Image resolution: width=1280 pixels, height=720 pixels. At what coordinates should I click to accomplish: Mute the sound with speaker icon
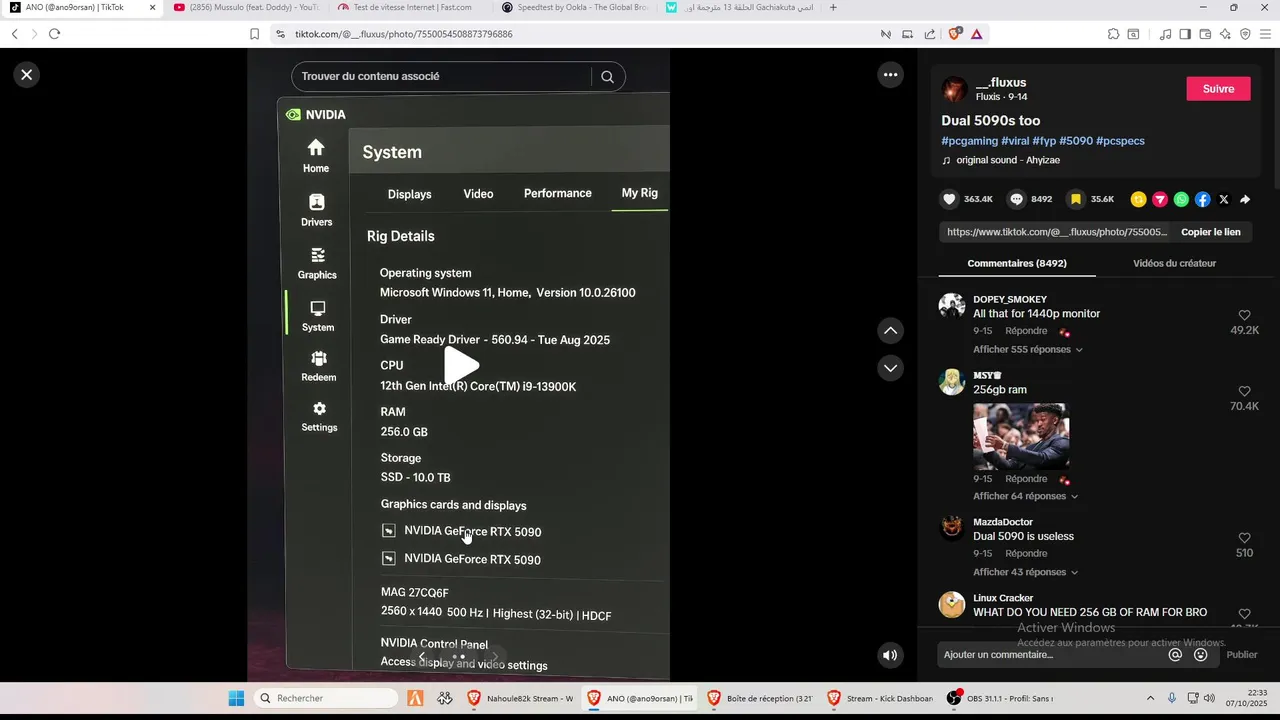tap(889, 655)
